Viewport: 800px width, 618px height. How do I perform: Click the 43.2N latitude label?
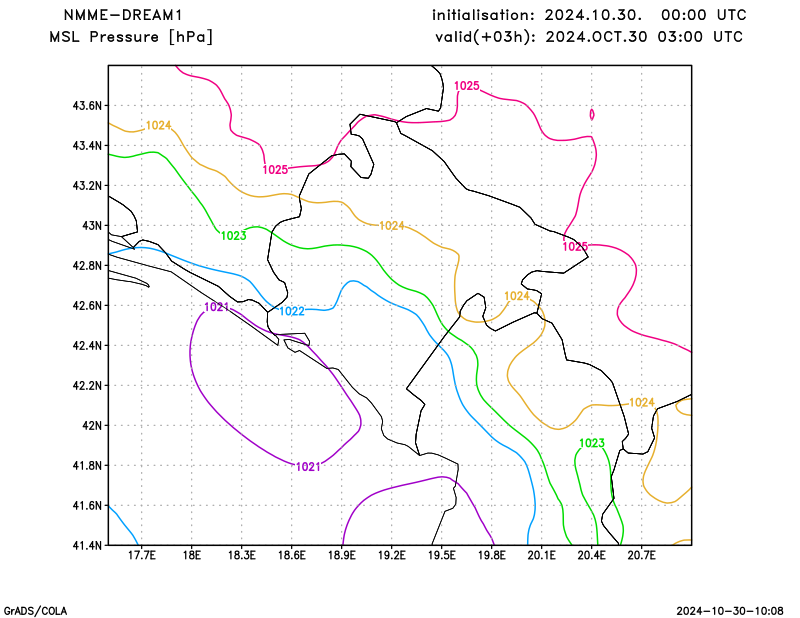87,186
